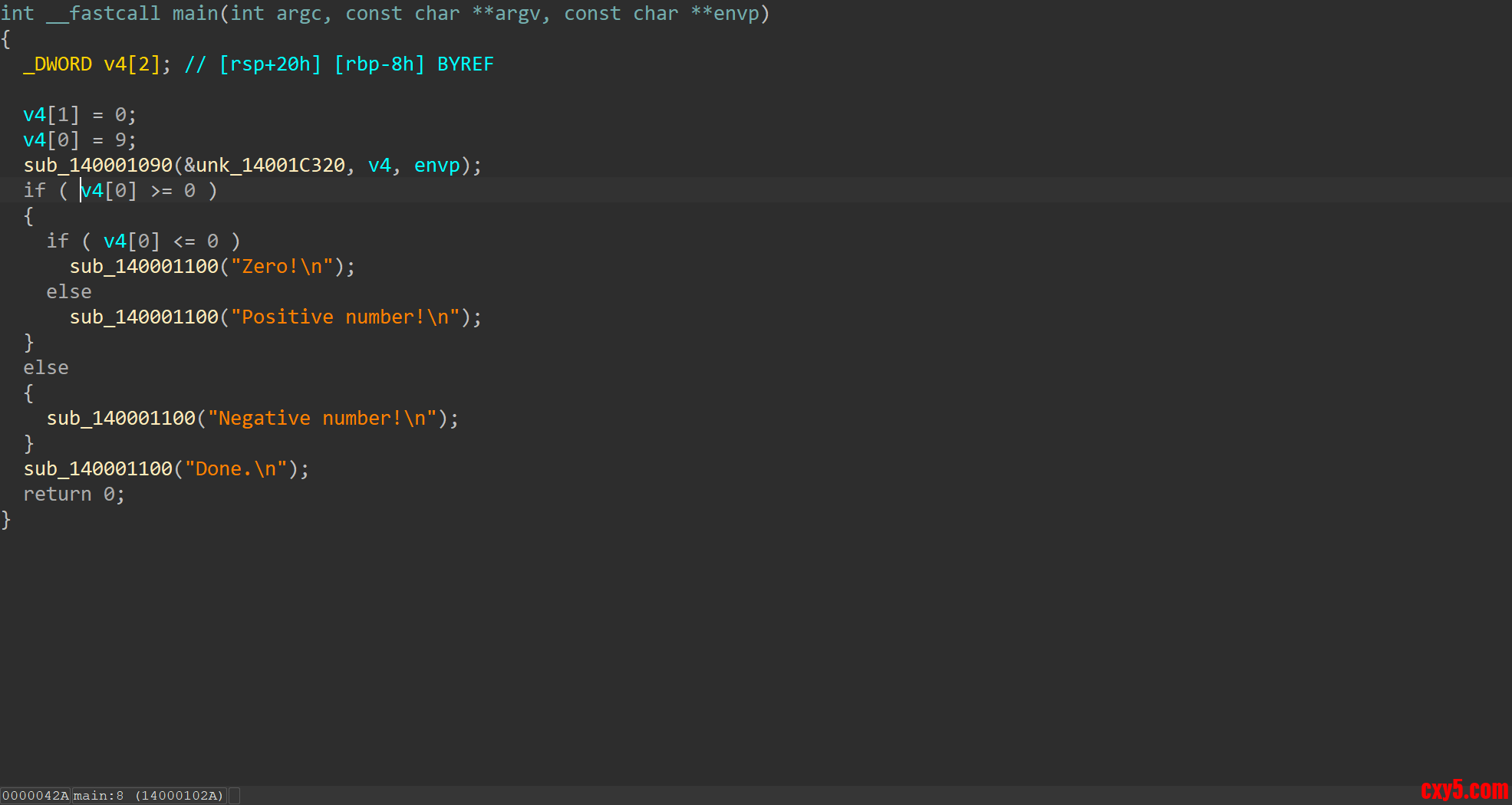Click v4 in the "v4[0] <= 0" condition
This screenshot has height=805, width=1512.
point(114,242)
